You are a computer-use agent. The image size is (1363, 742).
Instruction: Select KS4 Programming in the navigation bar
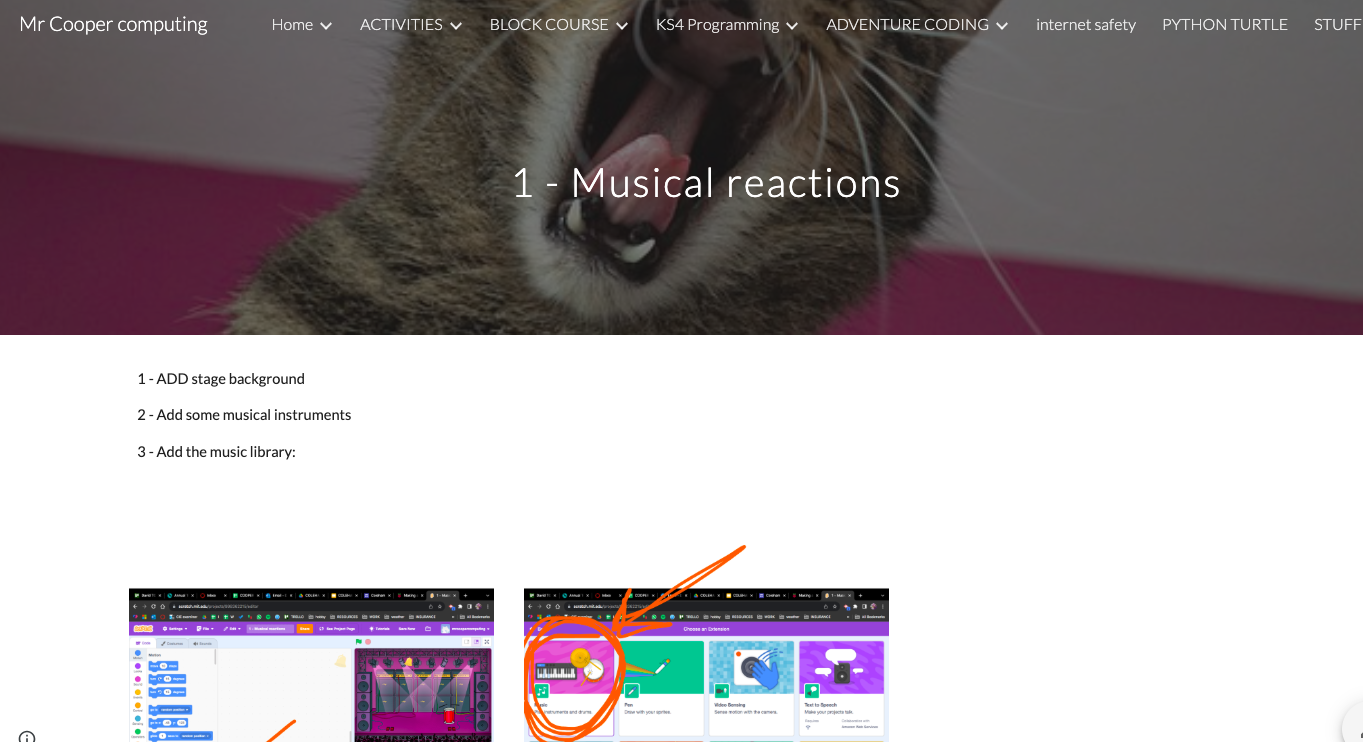tap(717, 25)
